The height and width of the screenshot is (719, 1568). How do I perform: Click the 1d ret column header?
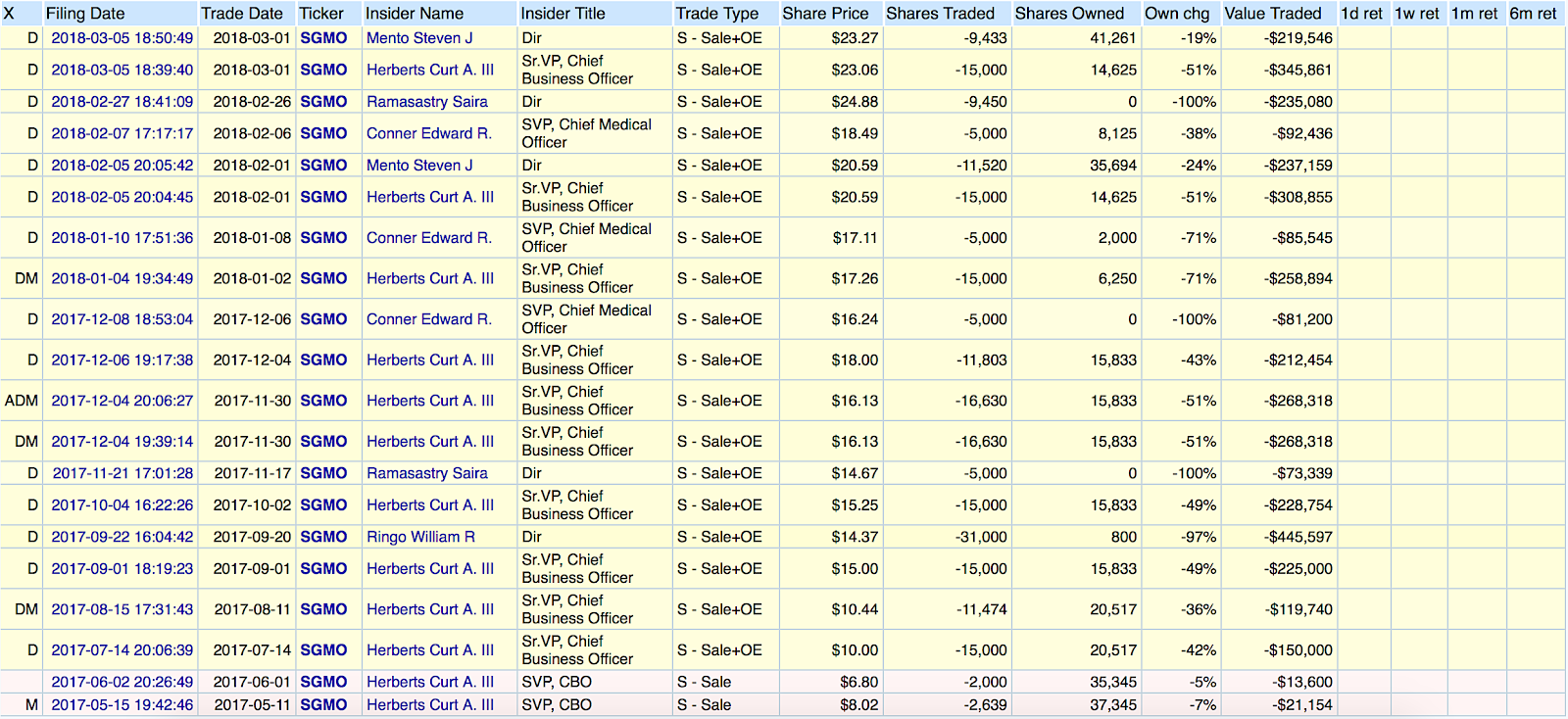[x=1361, y=14]
